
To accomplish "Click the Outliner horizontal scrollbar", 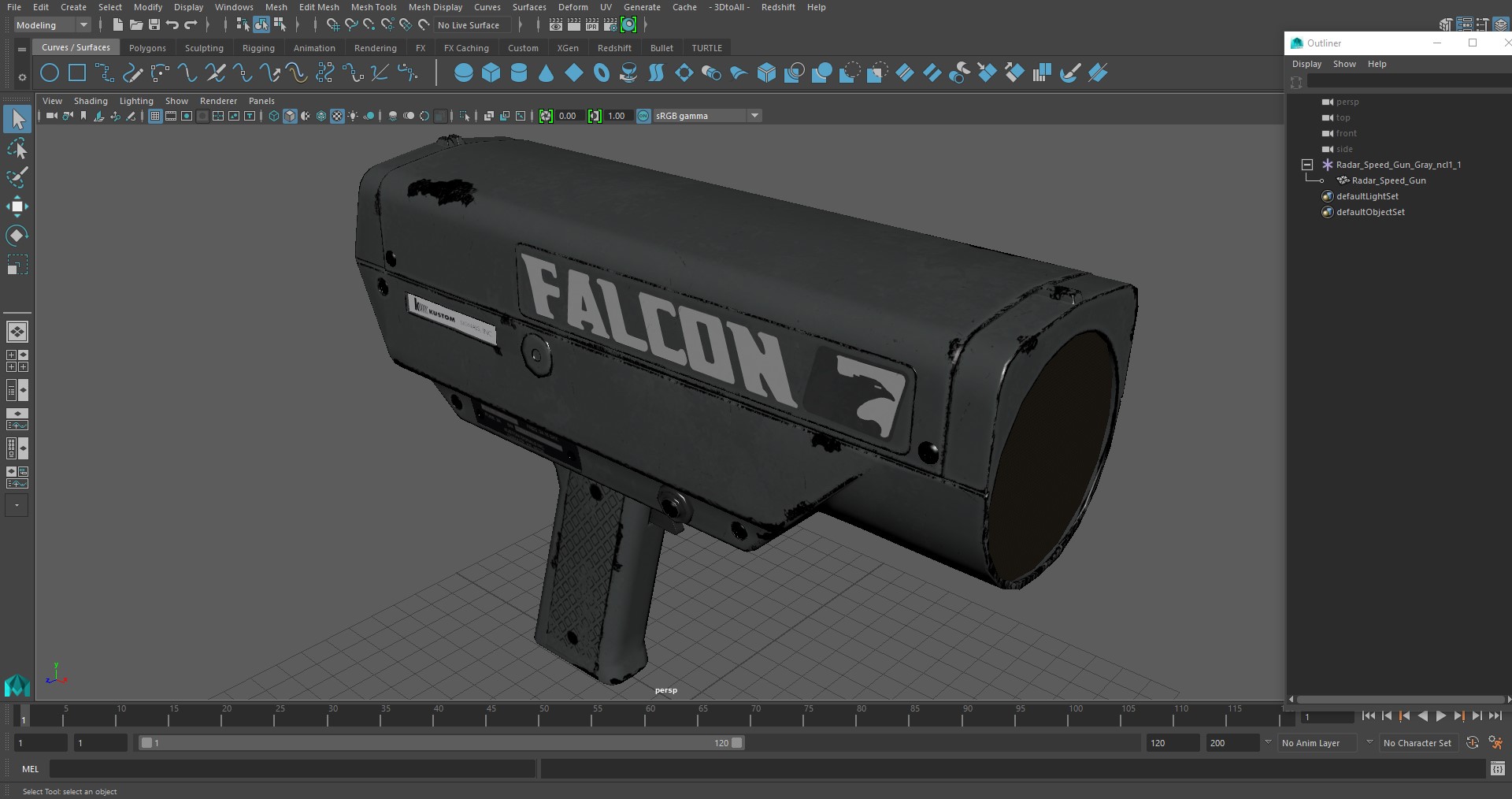I will click(x=1400, y=699).
